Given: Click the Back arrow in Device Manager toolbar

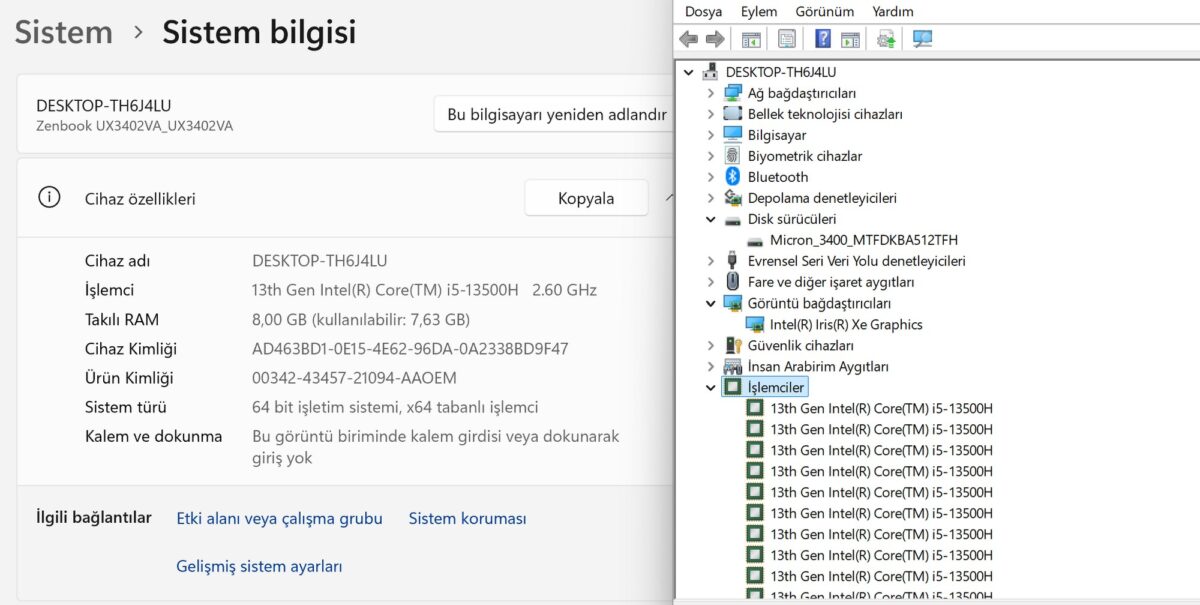Looking at the screenshot, I should (688, 39).
